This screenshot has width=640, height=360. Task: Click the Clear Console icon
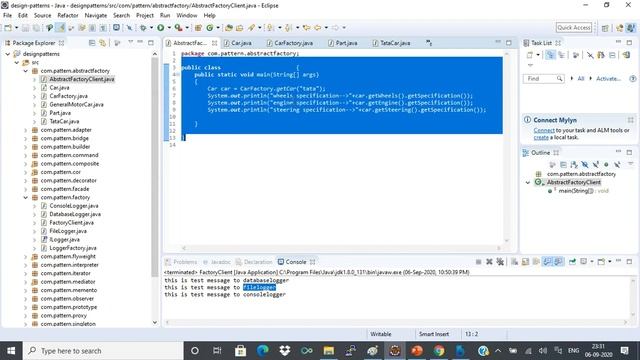point(515,262)
